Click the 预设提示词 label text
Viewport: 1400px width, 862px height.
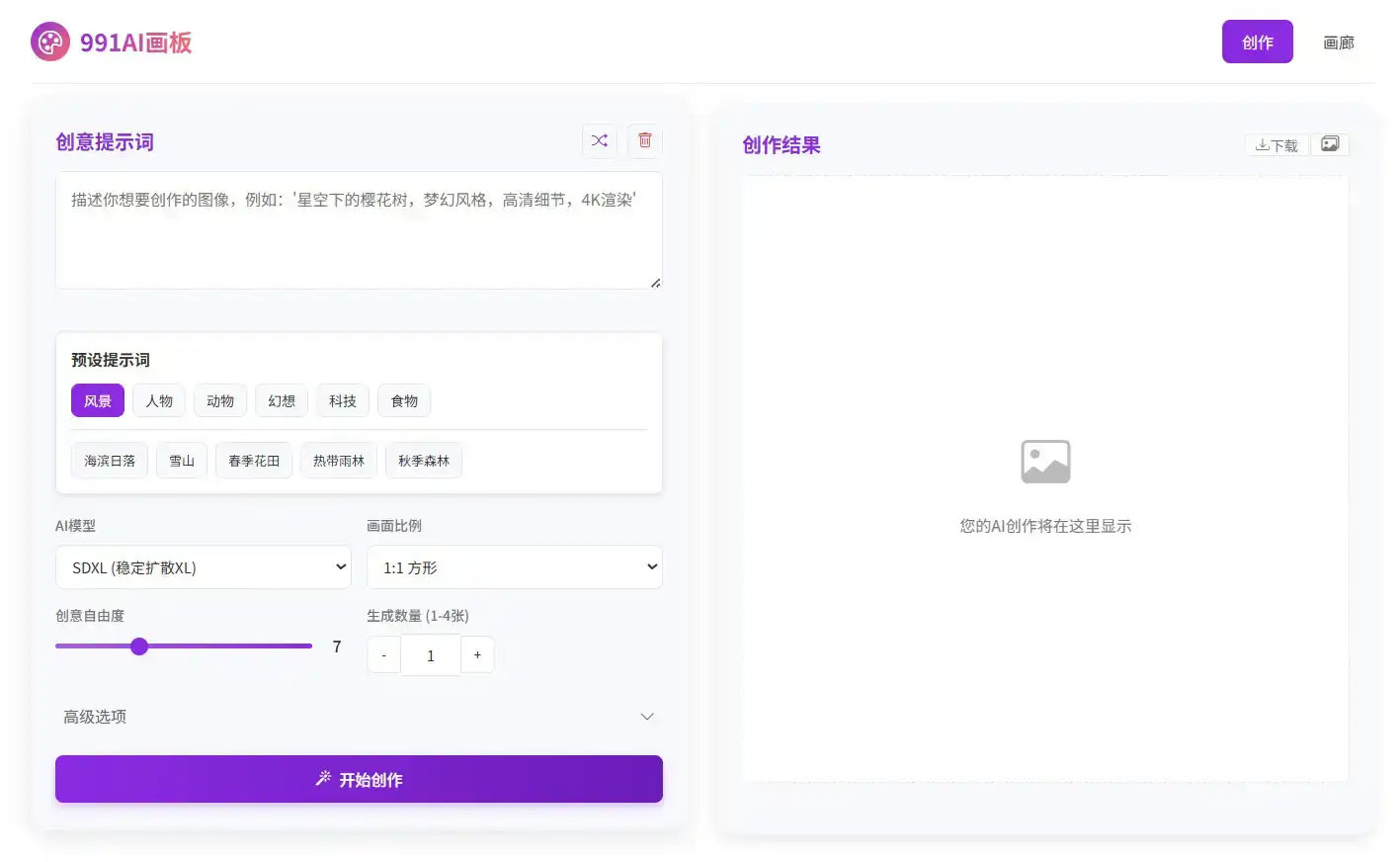coord(111,360)
